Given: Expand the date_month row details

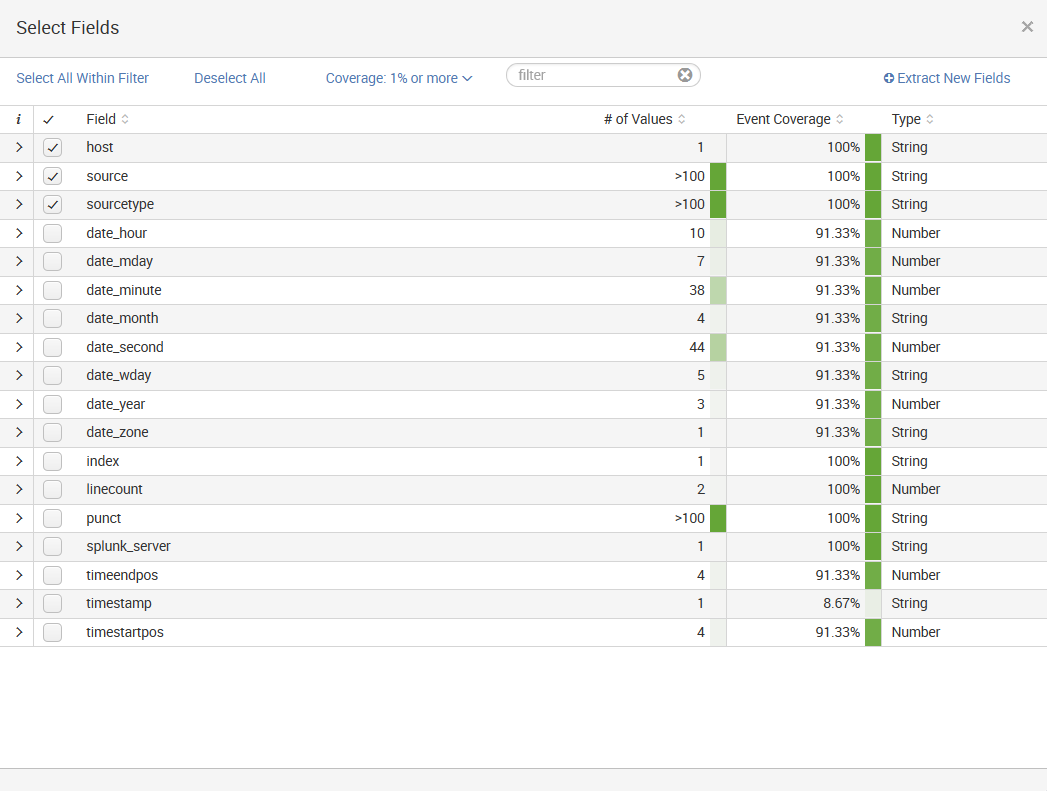Looking at the screenshot, I should tap(19, 318).
